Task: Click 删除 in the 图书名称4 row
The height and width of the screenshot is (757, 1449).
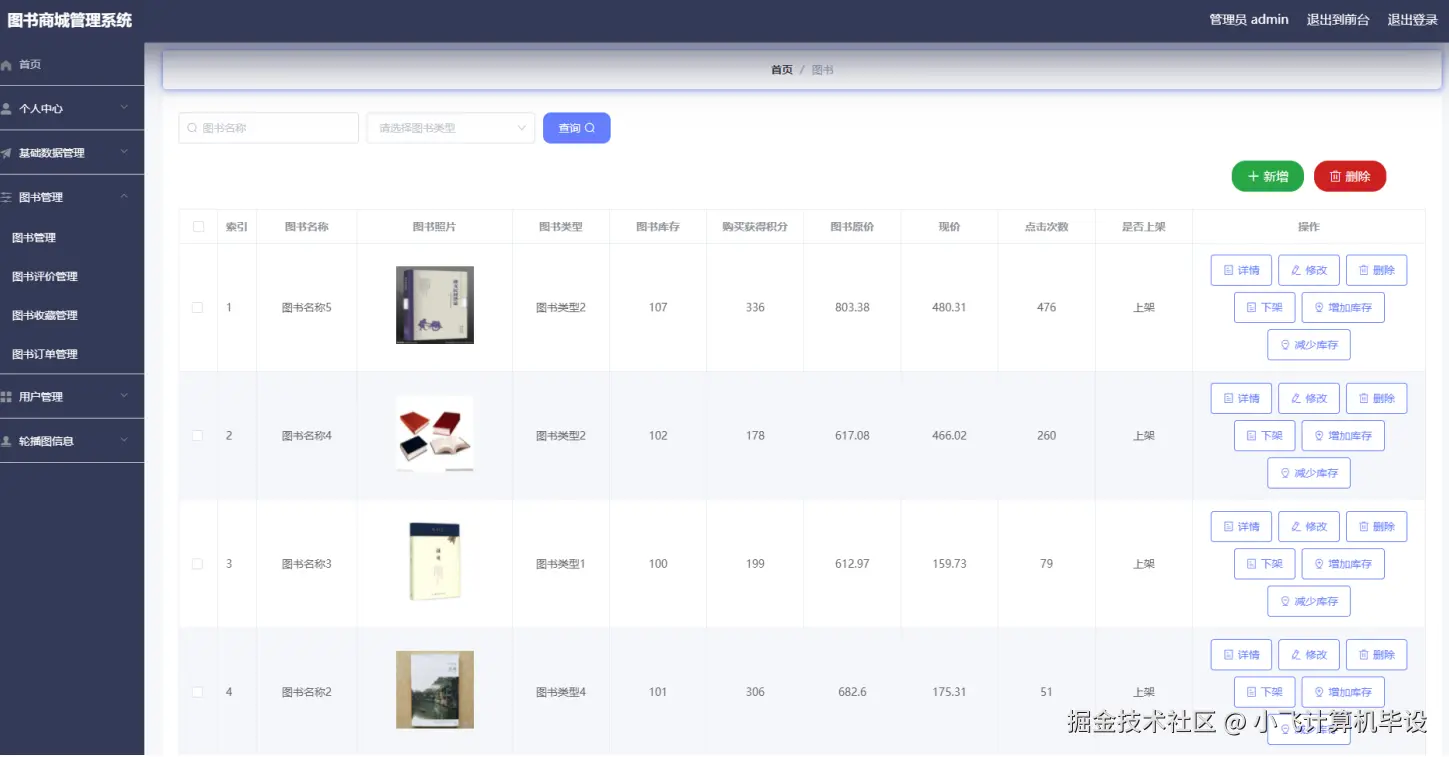Action: coord(1377,398)
